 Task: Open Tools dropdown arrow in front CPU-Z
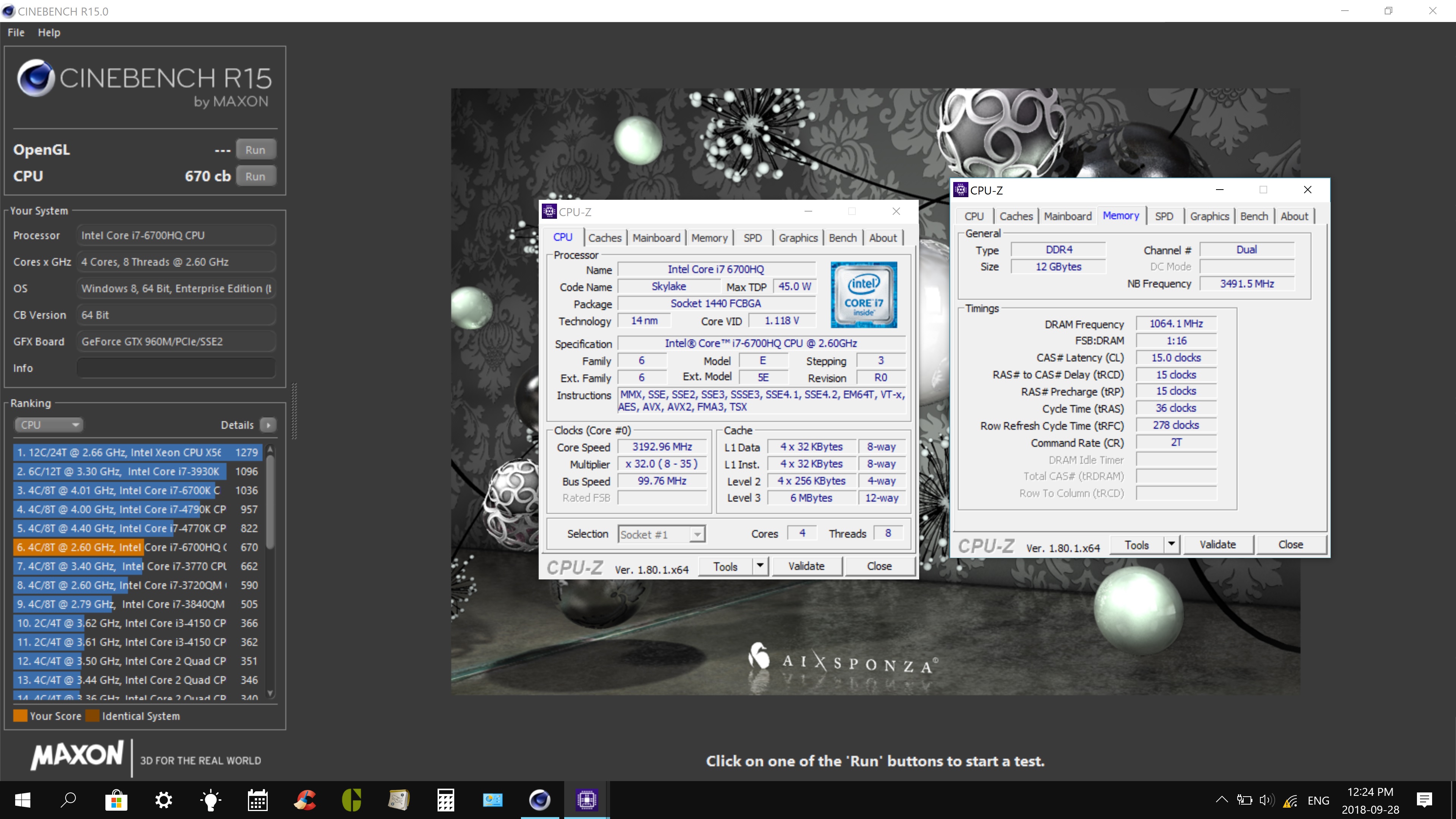click(x=760, y=566)
